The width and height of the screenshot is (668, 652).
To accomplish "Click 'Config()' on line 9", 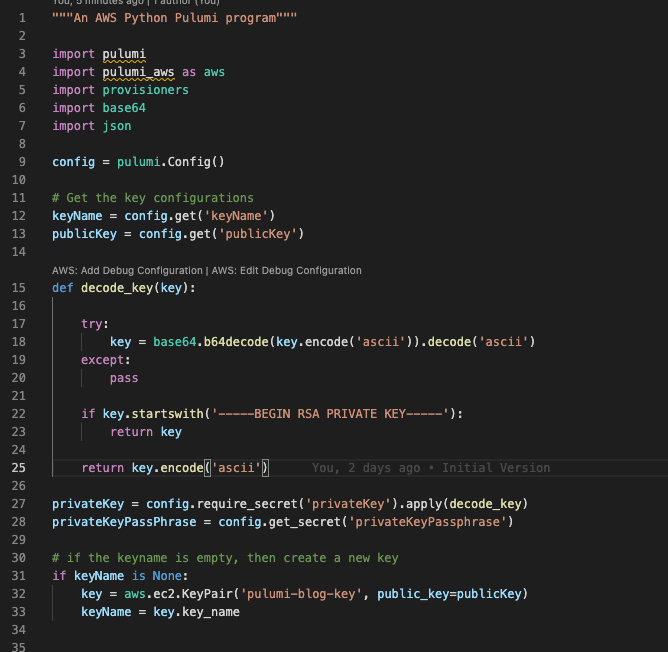I will coord(196,162).
